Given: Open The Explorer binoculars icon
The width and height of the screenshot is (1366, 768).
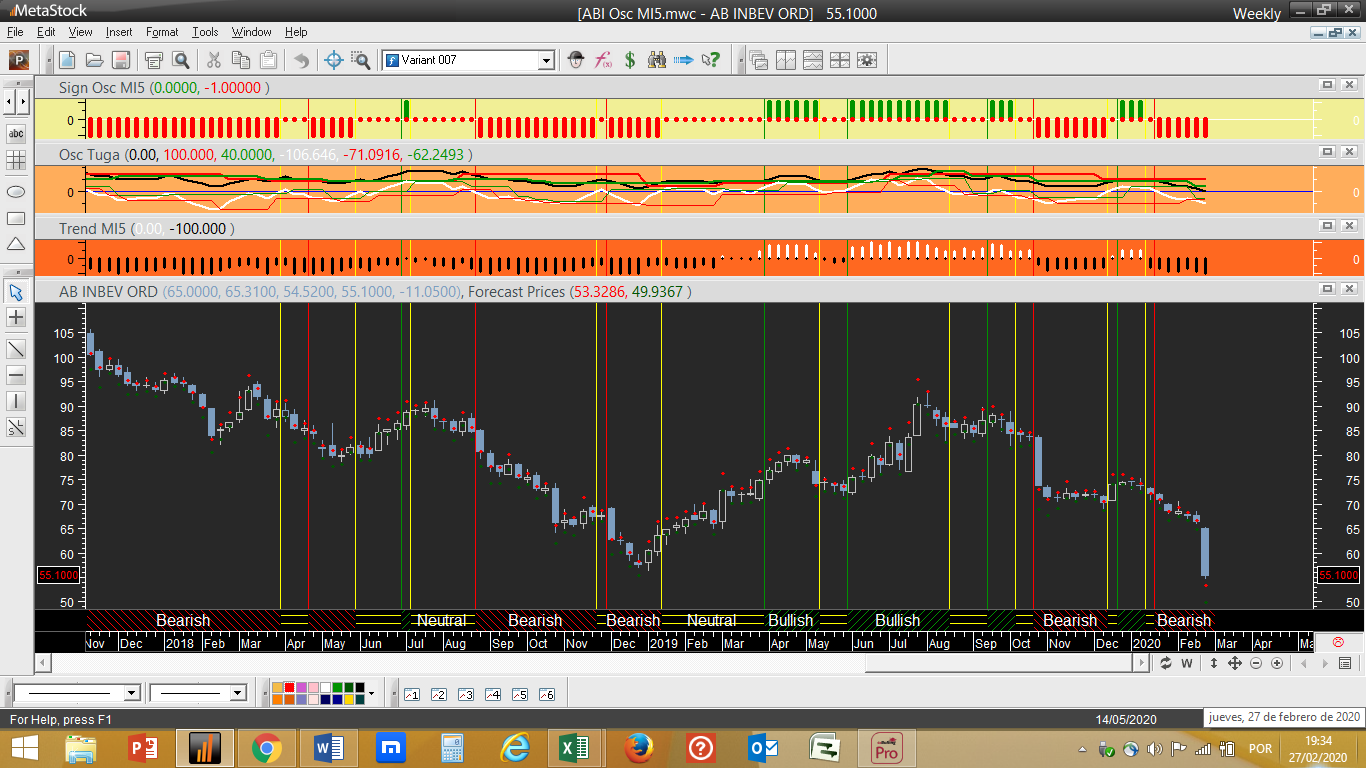Looking at the screenshot, I should (x=657, y=60).
